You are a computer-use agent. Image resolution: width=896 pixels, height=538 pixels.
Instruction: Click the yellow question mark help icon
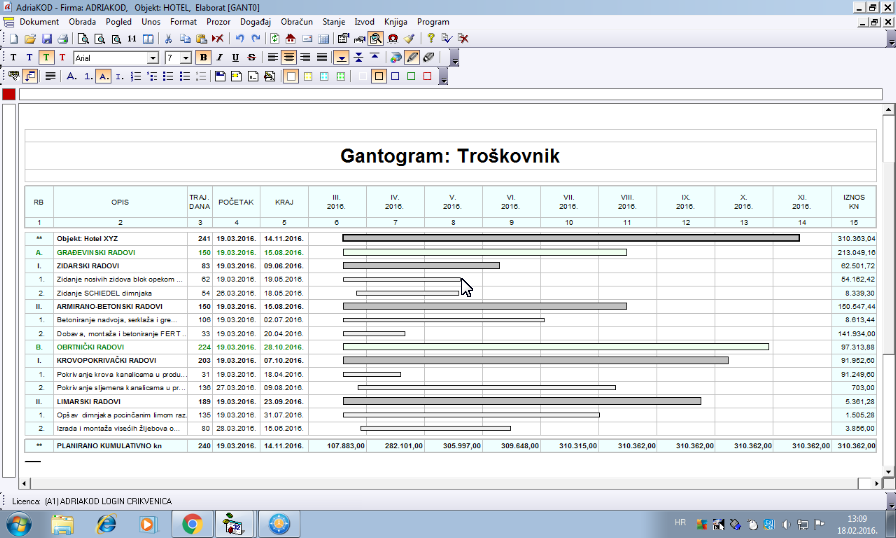[431, 39]
